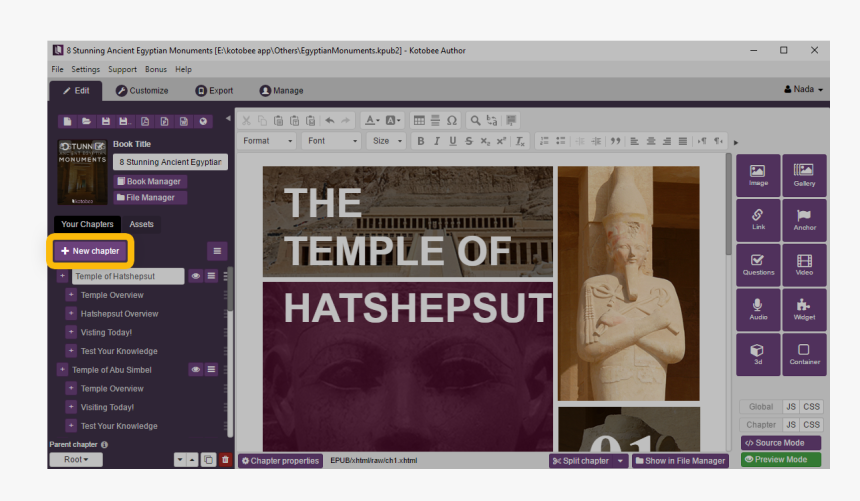Open the Font dropdown
Viewport: 860px width, 501px height.
click(x=332, y=141)
